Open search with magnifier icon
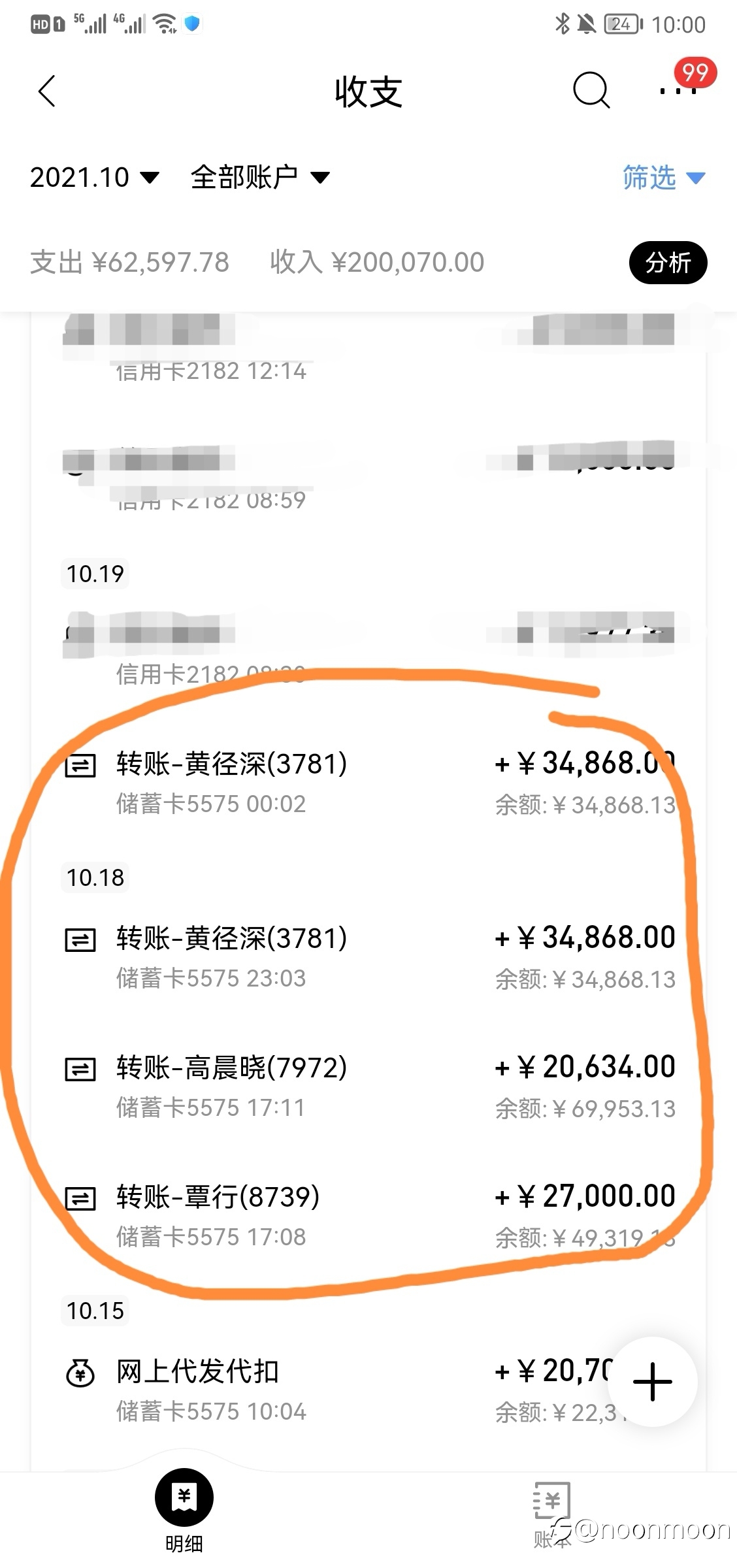The height and width of the screenshot is (1568, 737). point(591,90)
